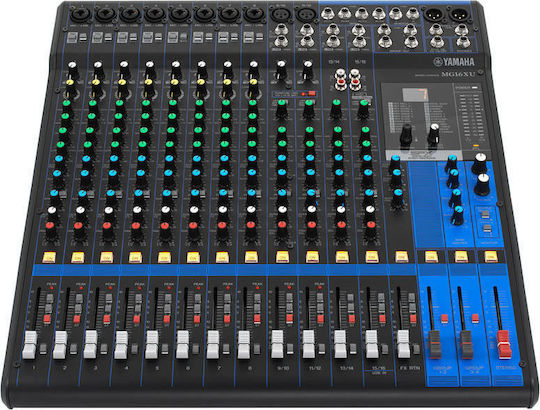Viewport: 540px width, 410px height.
Task: Turn the channel 7 white FX send knob
Action: coord(222,211)
